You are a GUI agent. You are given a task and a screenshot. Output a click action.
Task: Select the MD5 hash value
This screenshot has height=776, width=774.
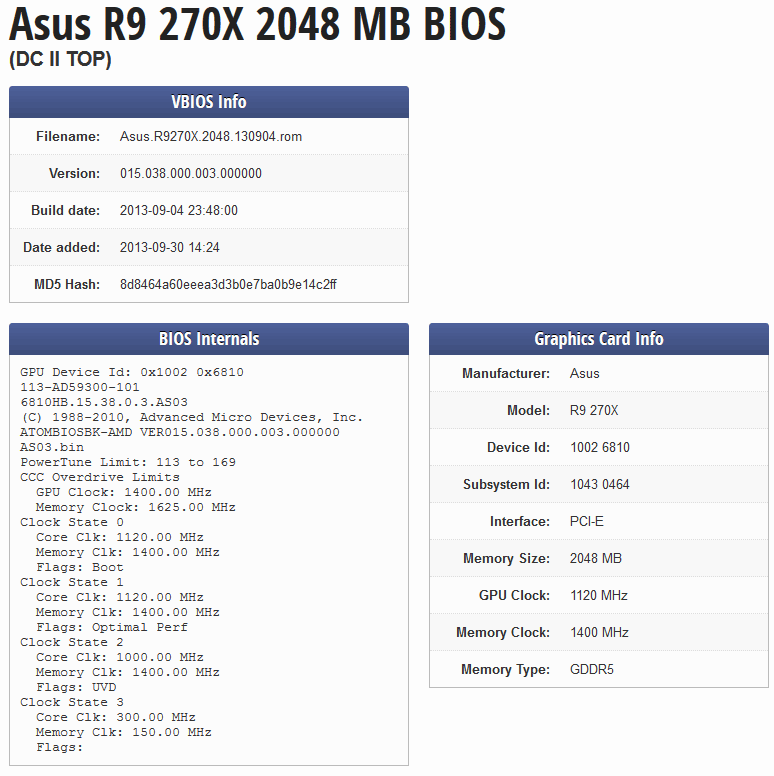pos(228,284)
